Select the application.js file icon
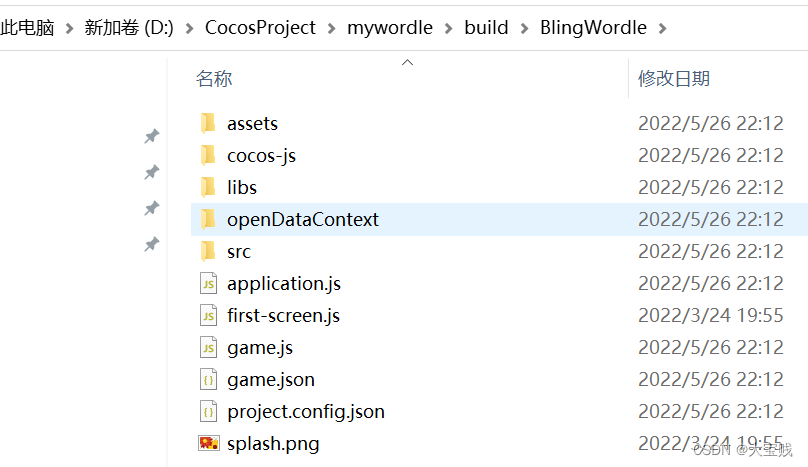808x467 pixels. tap(208, 283)
